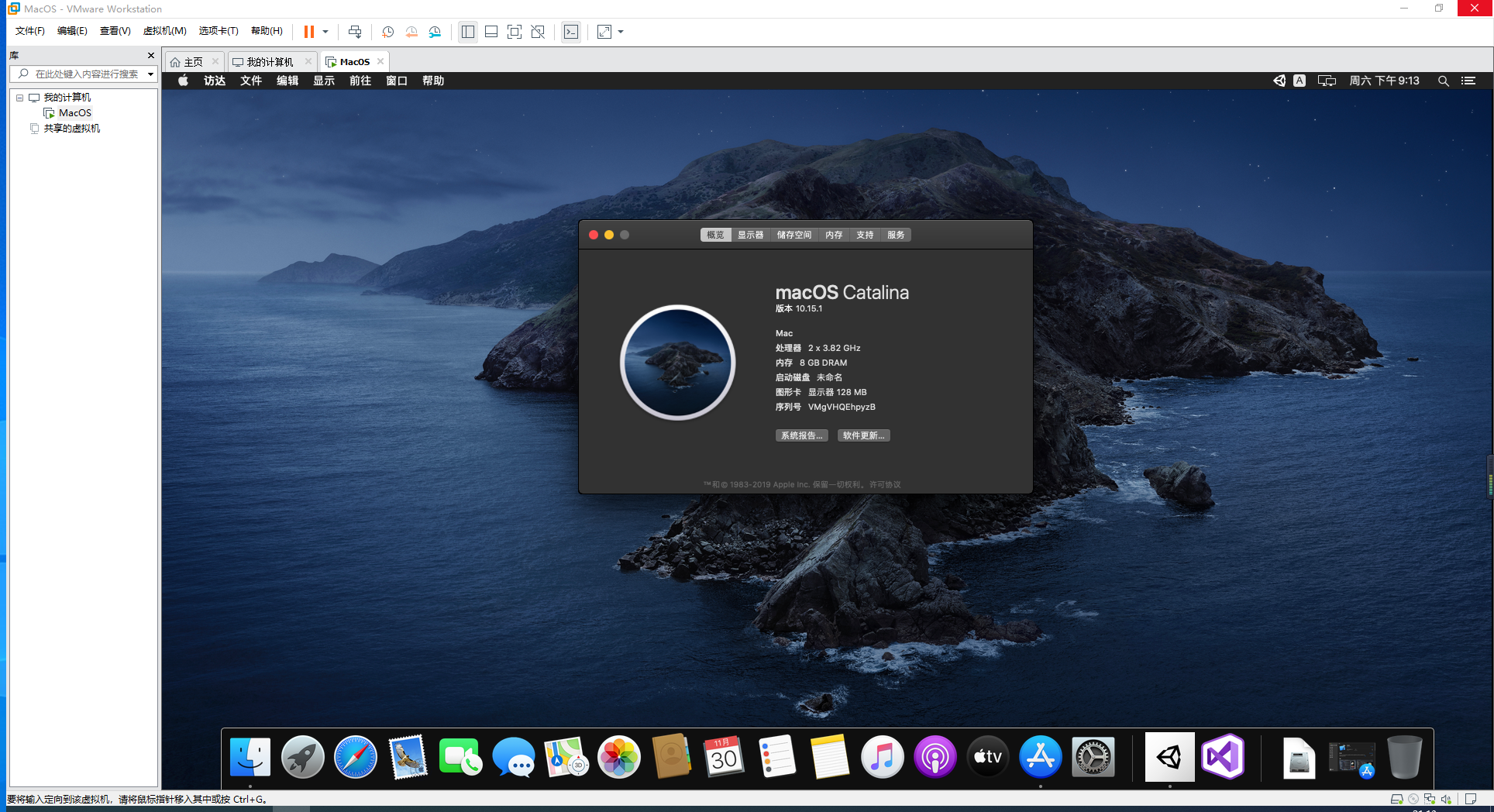
Task: Open the Trash in the Dock
Action: tap(1405, 757)
